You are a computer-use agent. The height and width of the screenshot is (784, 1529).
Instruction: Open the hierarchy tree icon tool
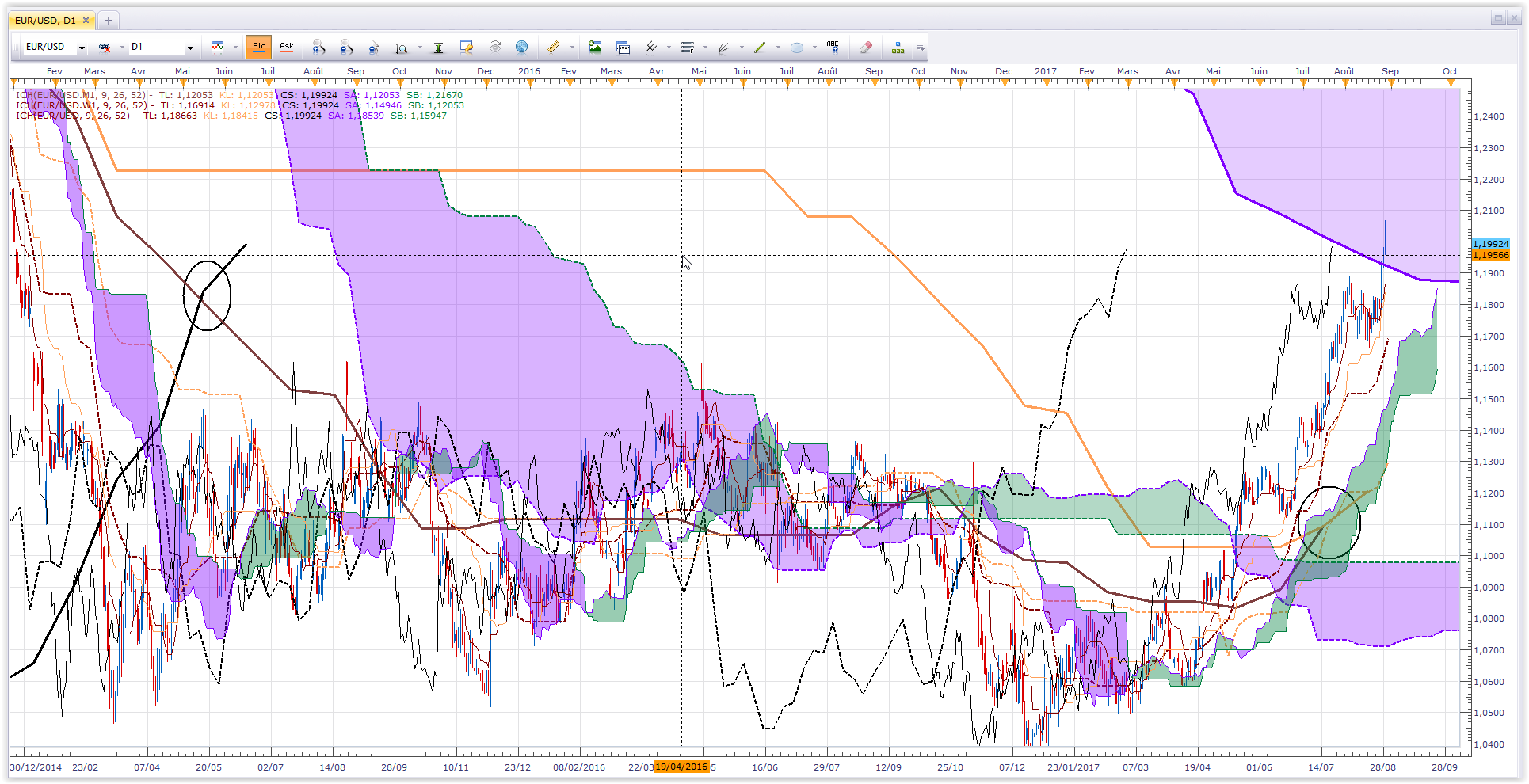[898, 48]
